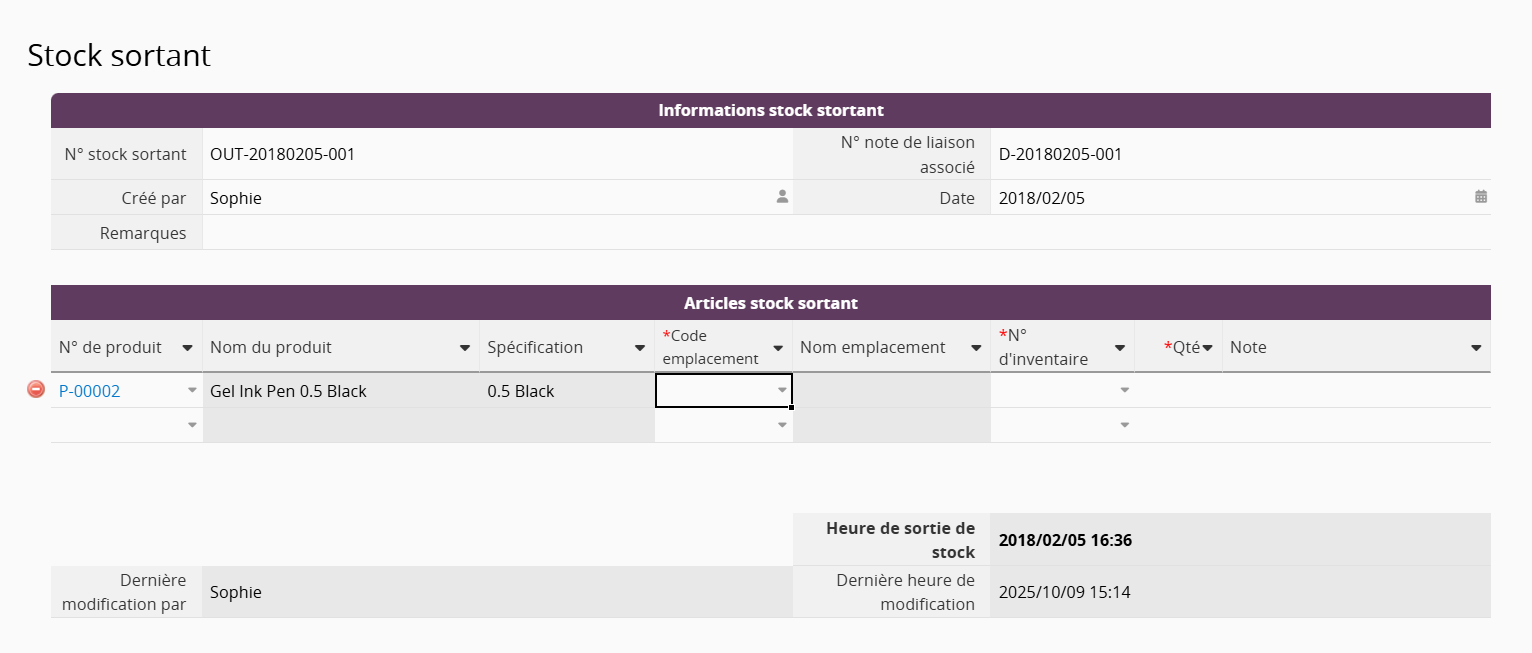Open the Nom emplacement column header dropdown
This screenshot has width=1532, height=653.
[976, 348]
